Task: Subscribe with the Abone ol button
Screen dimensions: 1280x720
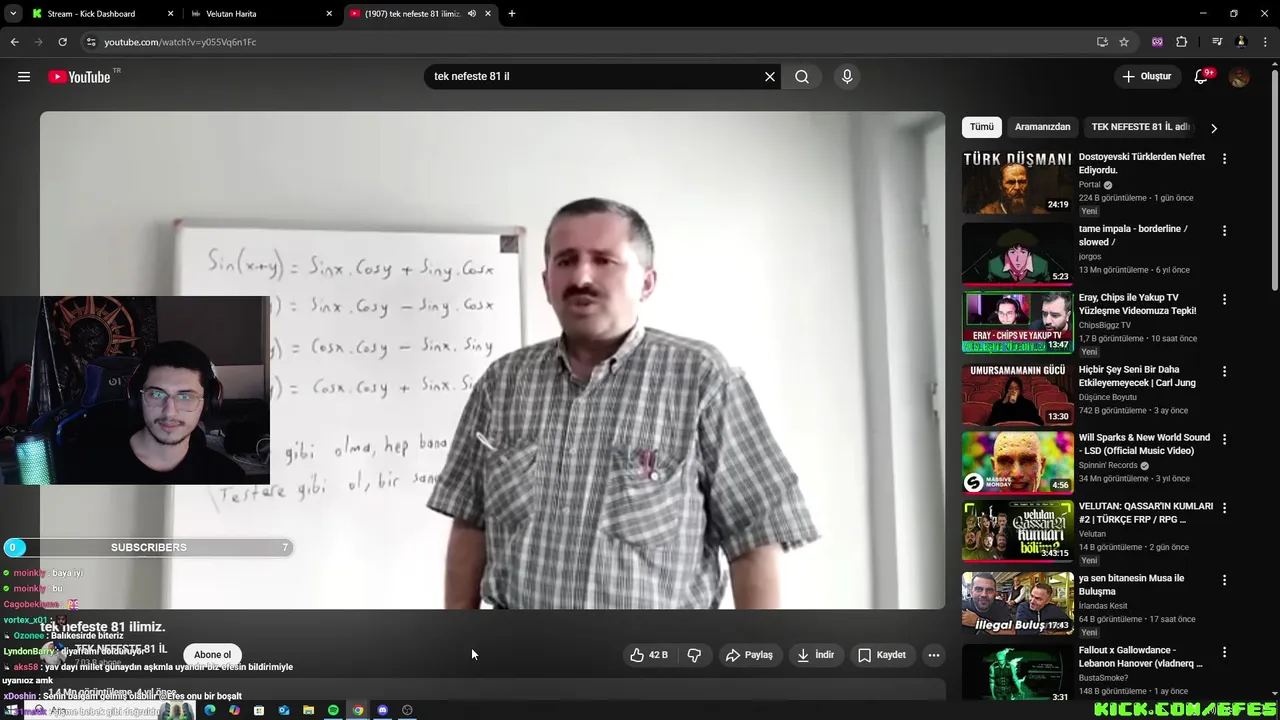Action: pos(212,655)
